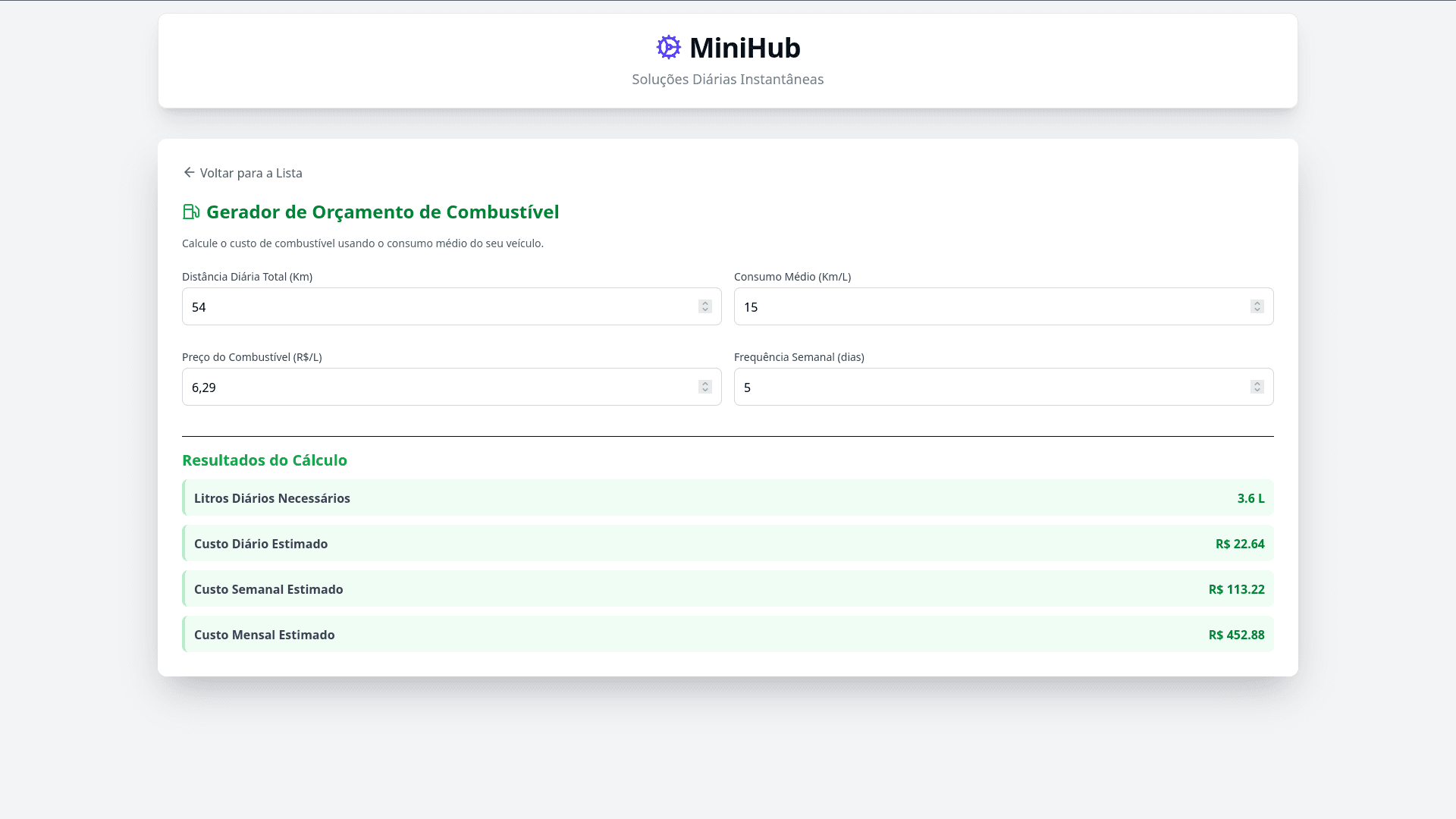Click the 'Custo Diário Estimado' result row
Screen dimensions: 1456x819
[728, 544]
